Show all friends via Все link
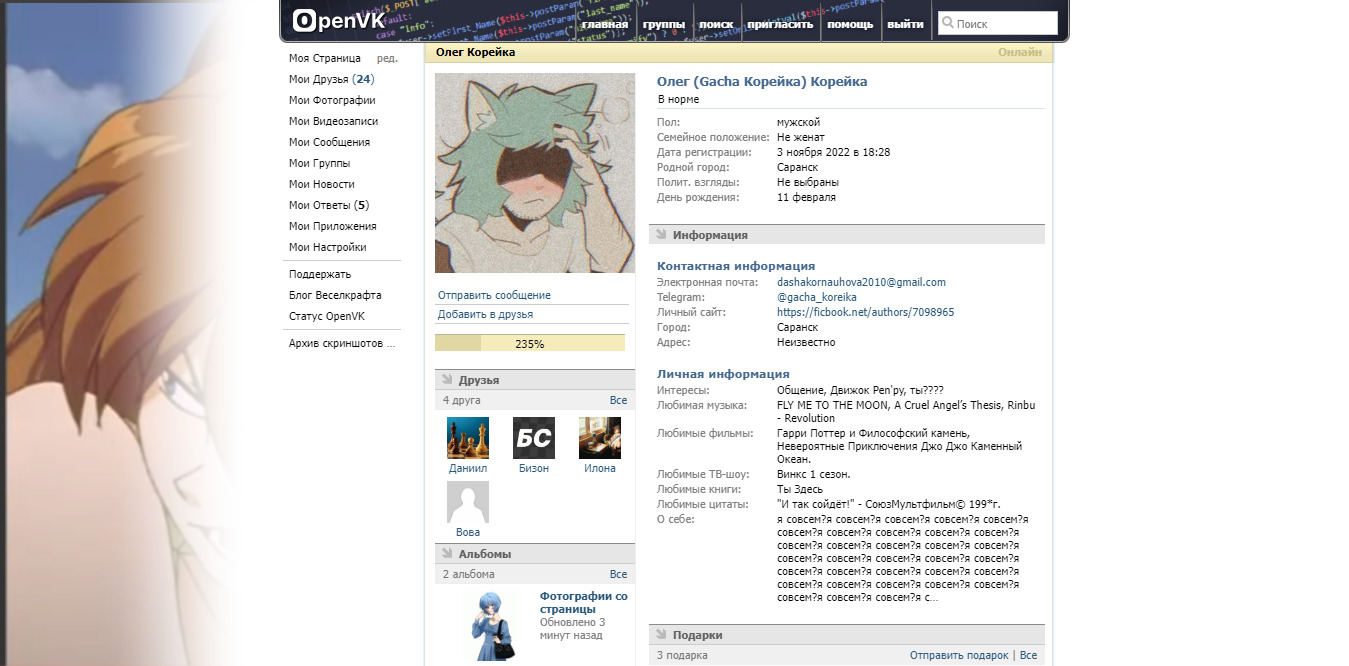This screenshot has height=666, width=1349. (x=618, y=400)
